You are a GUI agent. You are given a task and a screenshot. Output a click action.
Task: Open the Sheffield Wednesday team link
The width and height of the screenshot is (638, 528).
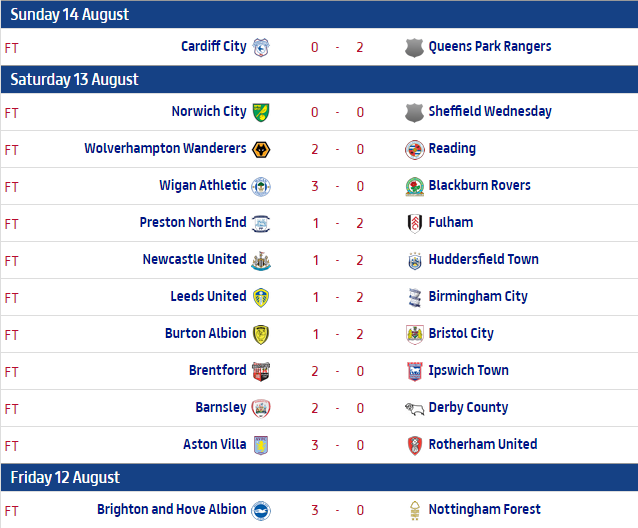click(489, 112)
